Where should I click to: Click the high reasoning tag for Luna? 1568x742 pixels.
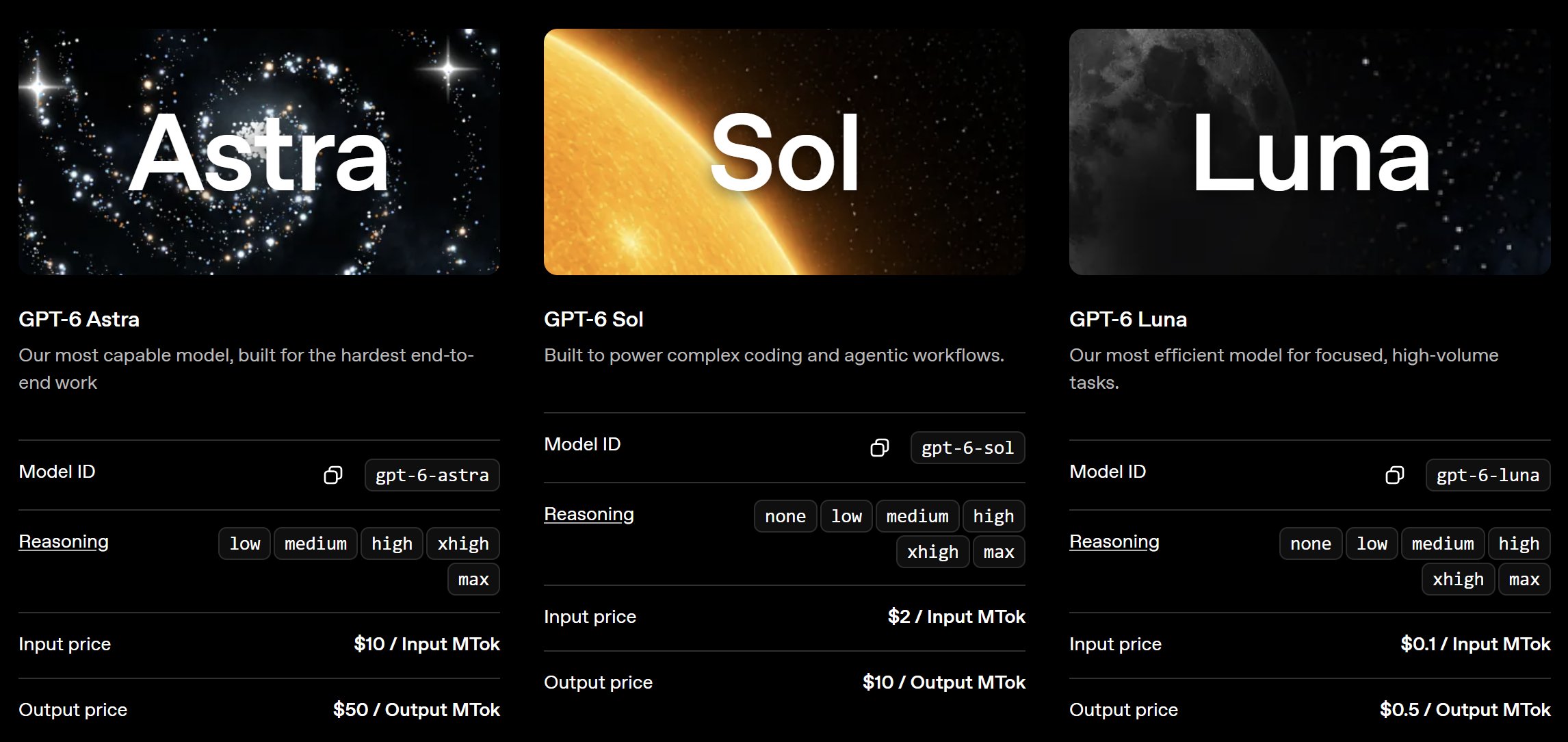1519,543
